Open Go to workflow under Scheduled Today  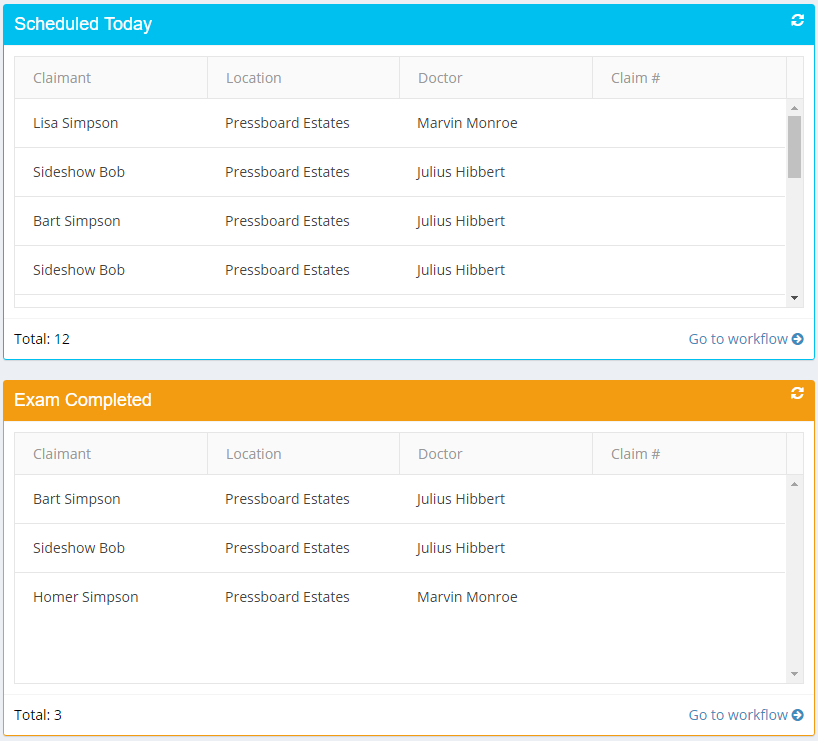pos(745,339)
